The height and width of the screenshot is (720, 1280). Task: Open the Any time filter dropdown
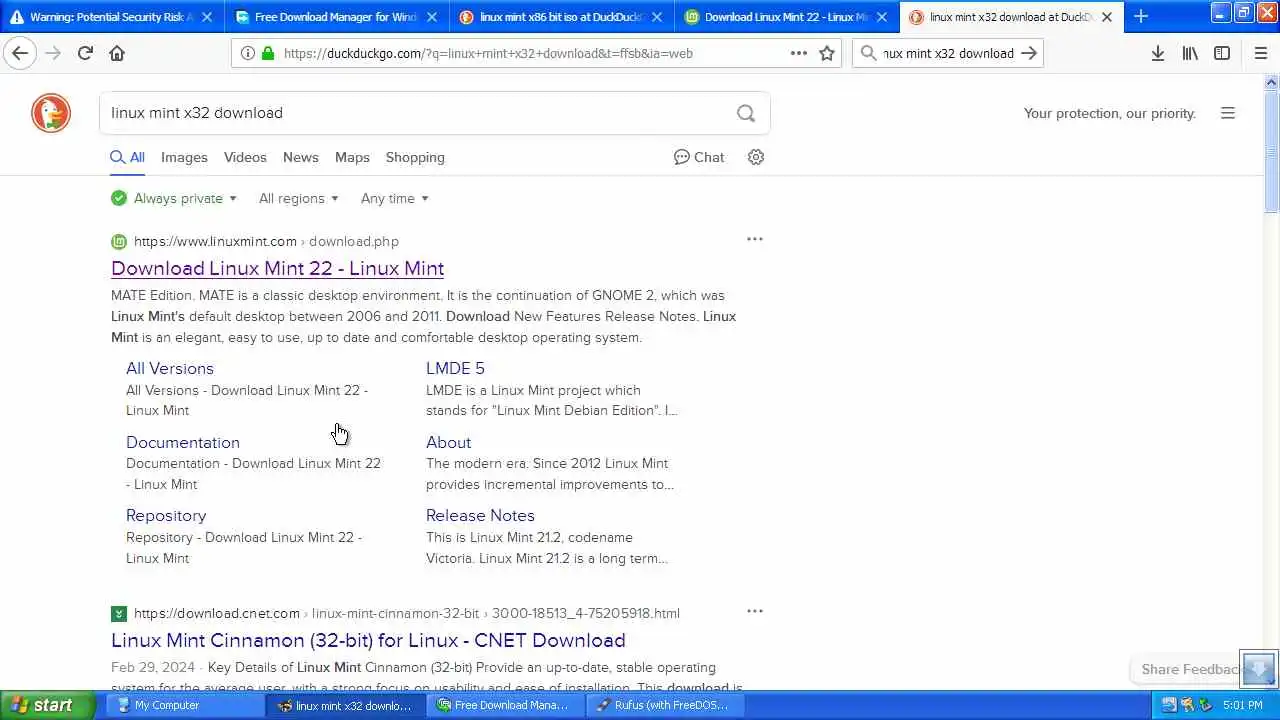395,198
